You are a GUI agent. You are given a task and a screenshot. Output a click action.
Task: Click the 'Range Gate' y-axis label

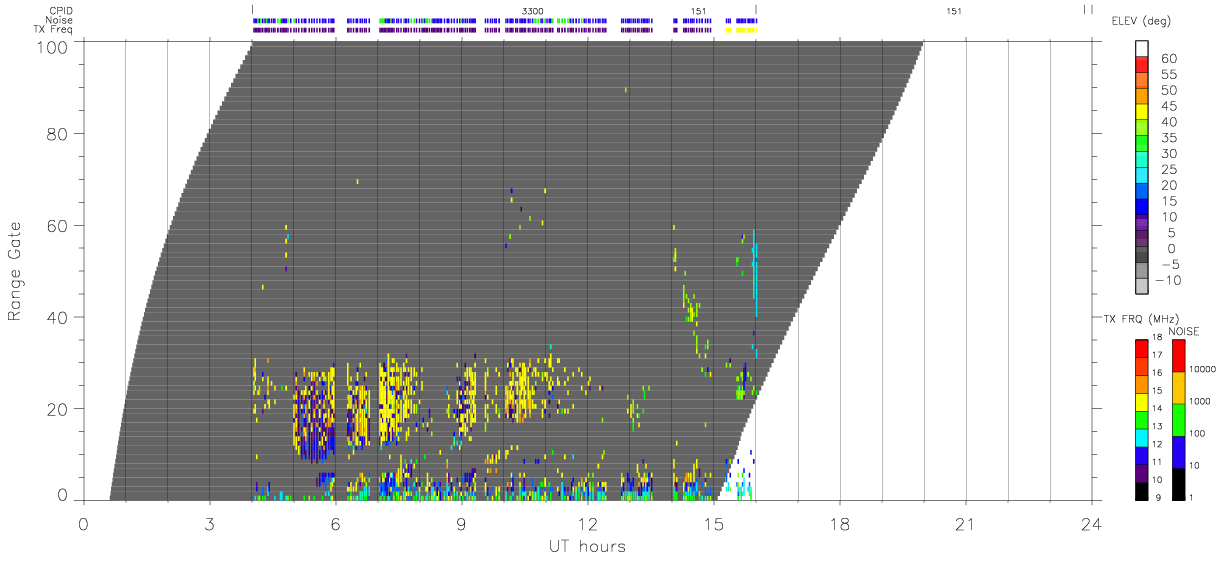(16, 272)
